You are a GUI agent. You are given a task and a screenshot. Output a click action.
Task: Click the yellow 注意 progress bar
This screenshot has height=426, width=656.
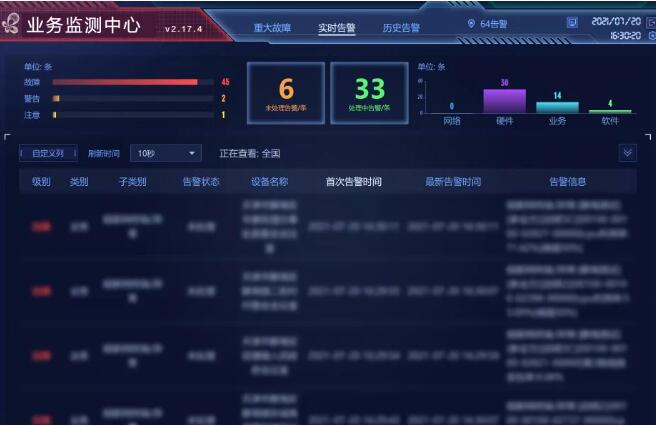[54, 115]
